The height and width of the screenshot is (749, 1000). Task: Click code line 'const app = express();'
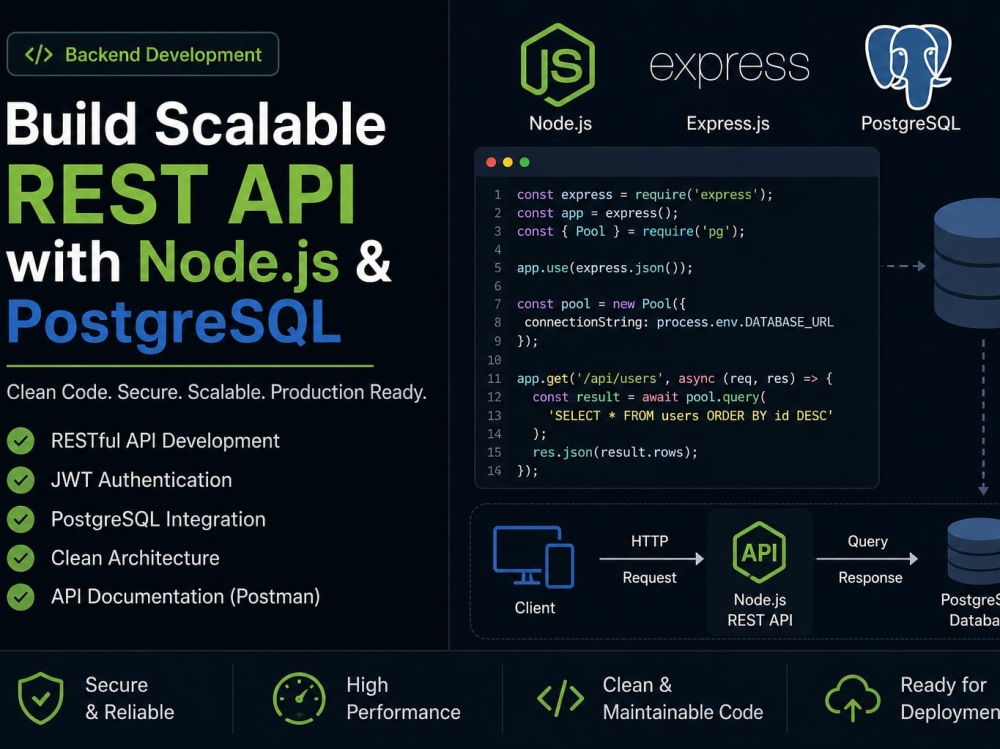(x=598, y=213)
